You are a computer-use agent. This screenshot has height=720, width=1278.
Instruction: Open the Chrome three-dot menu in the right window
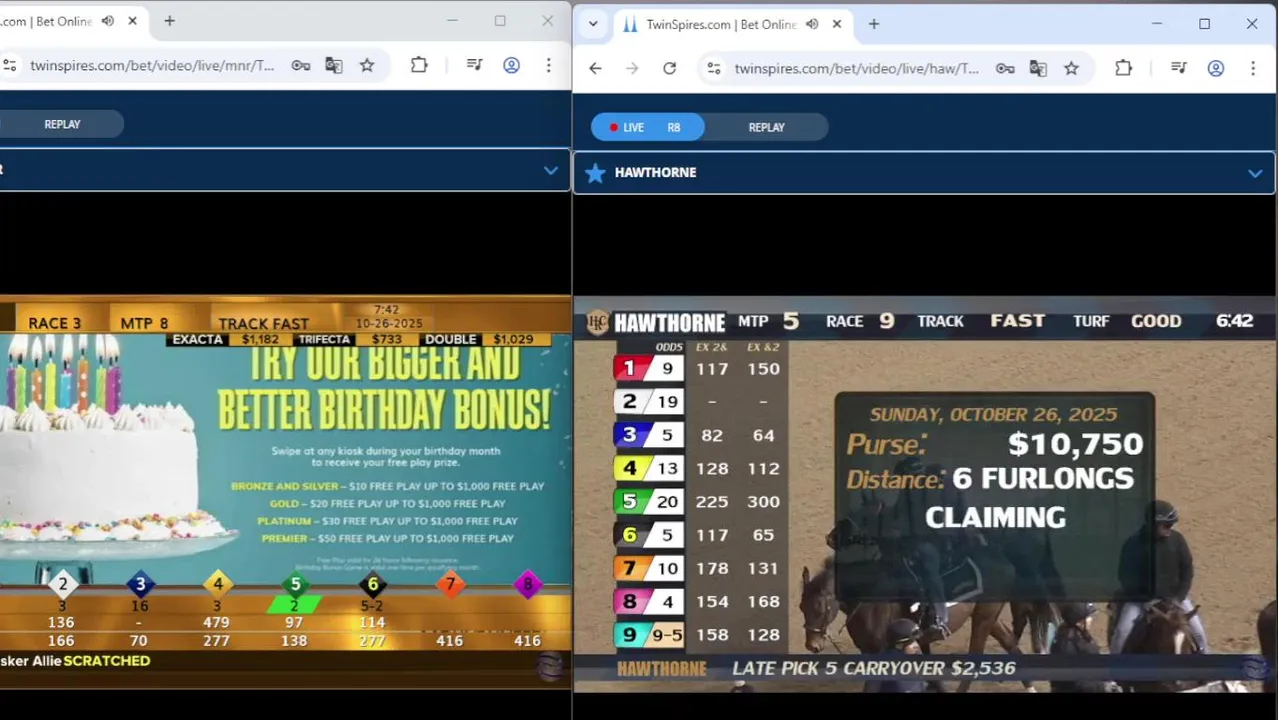click(1253, 68)
